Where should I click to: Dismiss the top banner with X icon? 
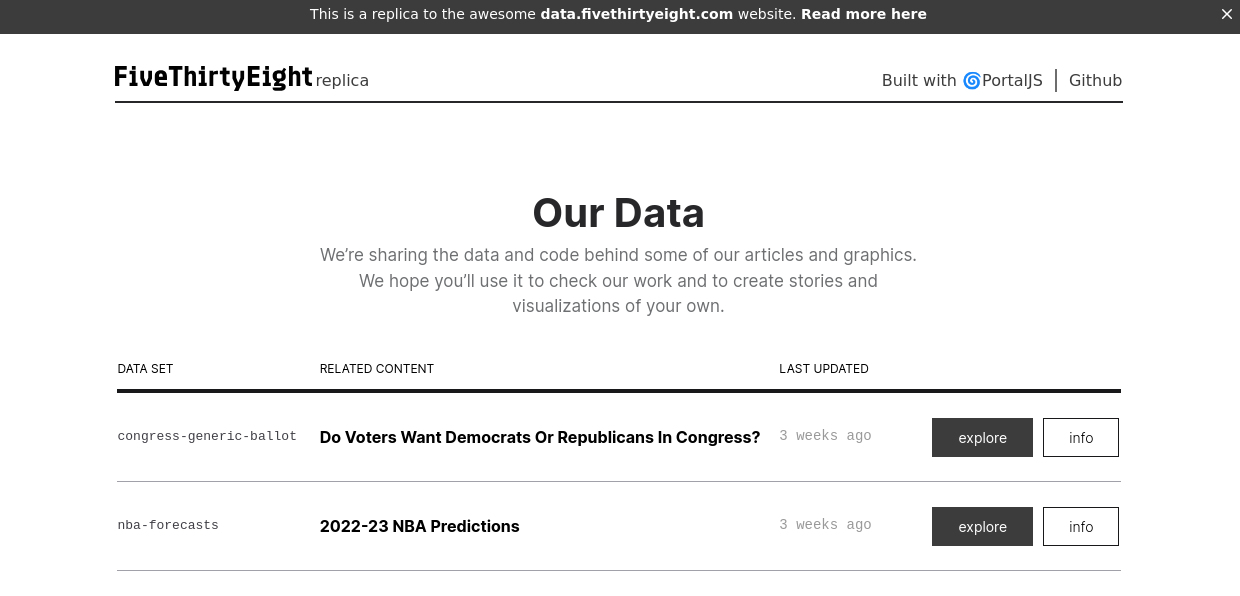[x=1227, y=14]
